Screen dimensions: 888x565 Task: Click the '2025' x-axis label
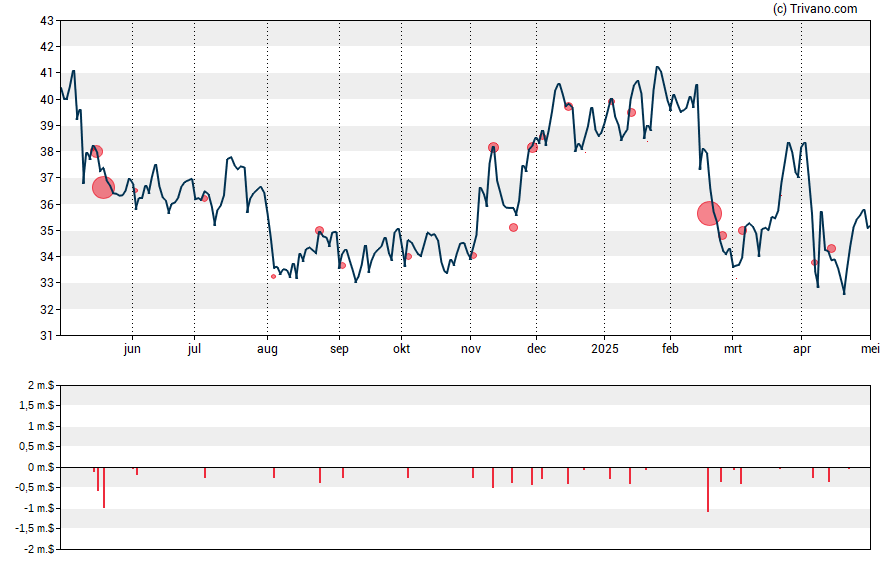605,349
